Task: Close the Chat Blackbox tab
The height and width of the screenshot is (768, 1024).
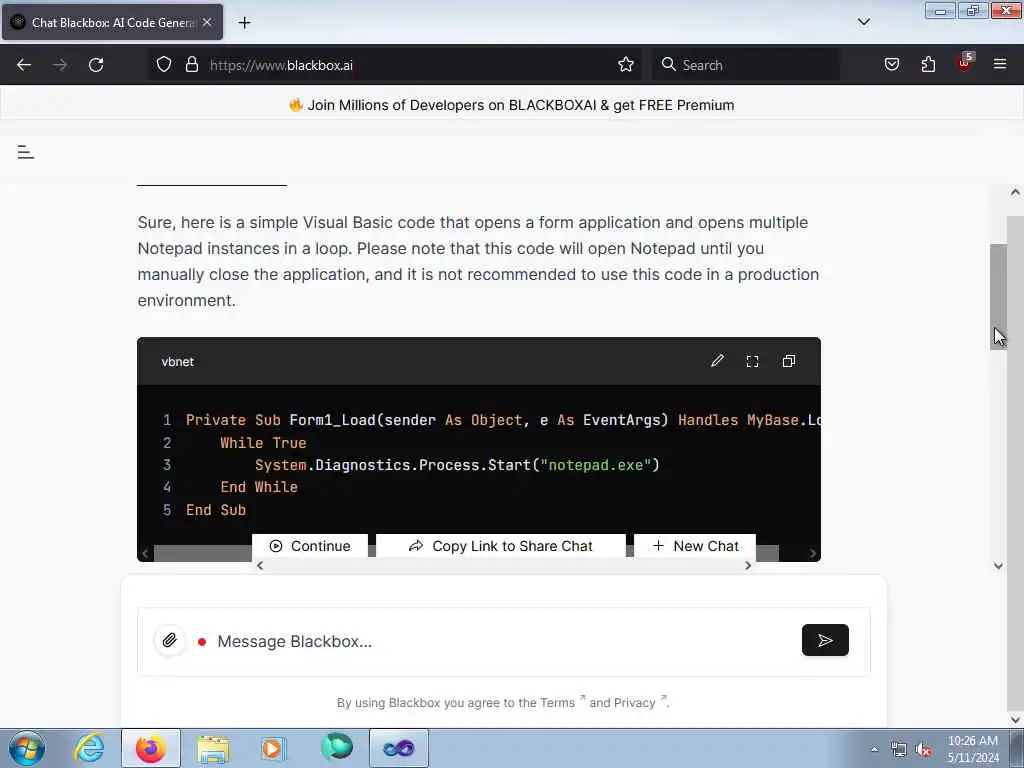Action: coord(207,22)
